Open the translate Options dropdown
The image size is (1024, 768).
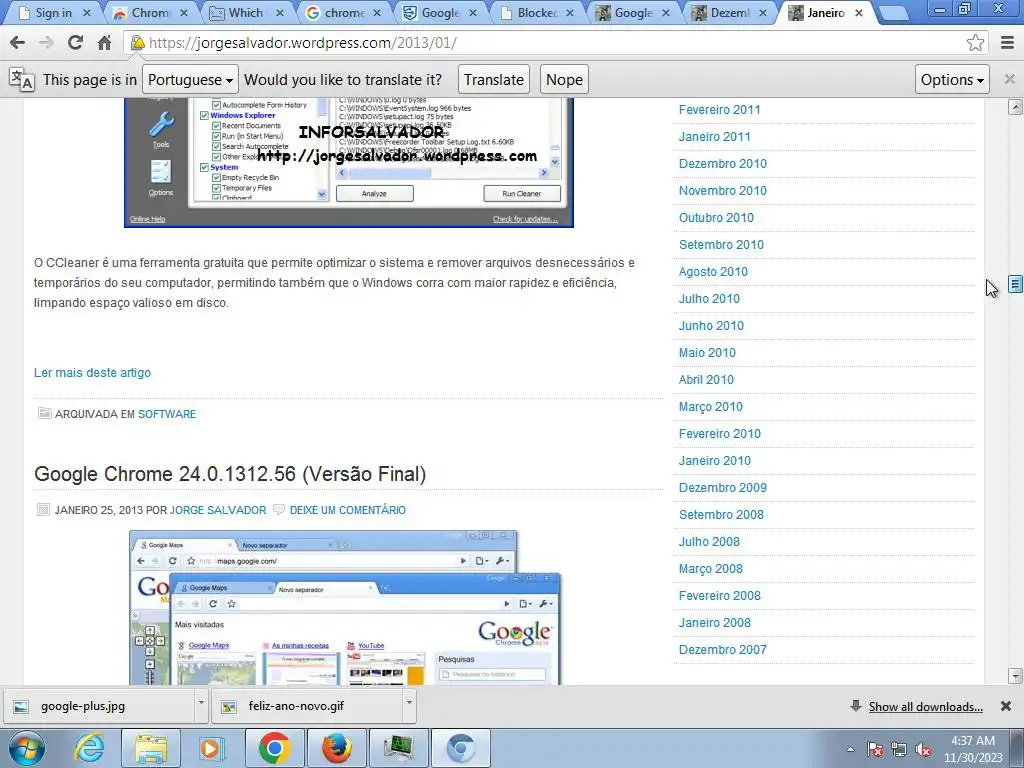point(952,80)
